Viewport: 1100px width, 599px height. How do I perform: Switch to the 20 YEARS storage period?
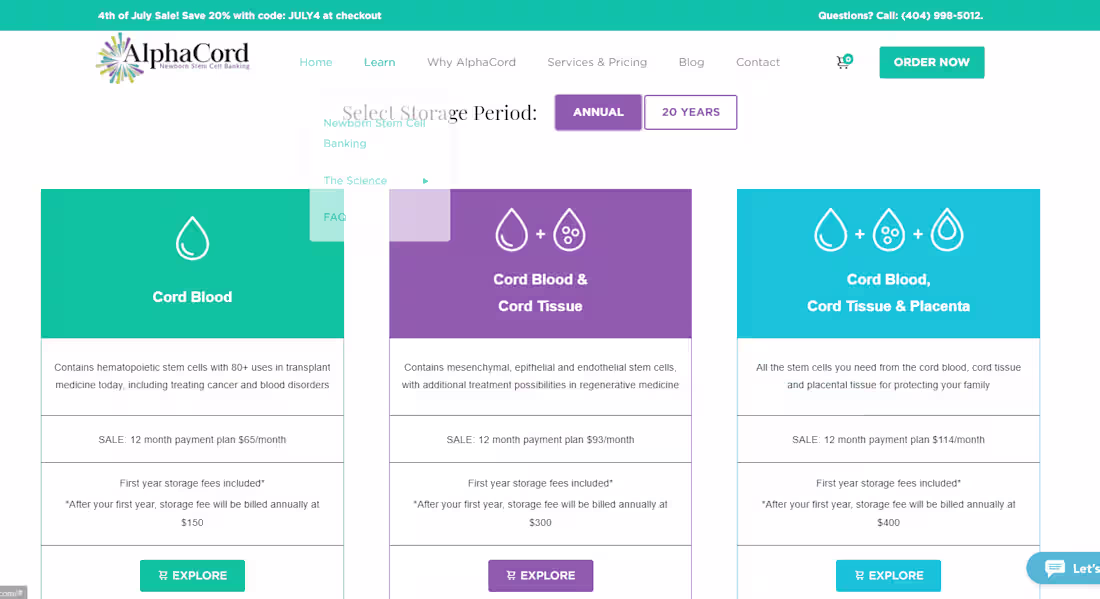[x=690, y=112]
